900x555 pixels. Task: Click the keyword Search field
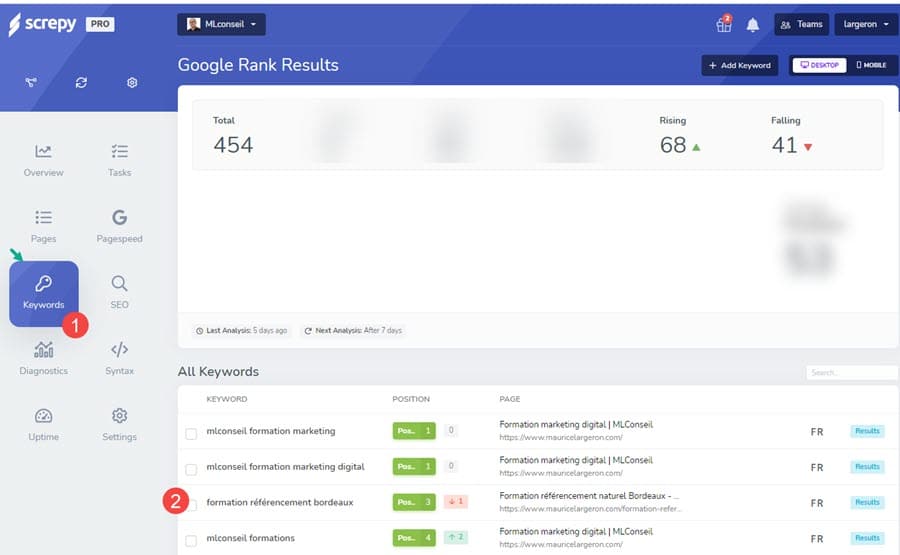851,372
